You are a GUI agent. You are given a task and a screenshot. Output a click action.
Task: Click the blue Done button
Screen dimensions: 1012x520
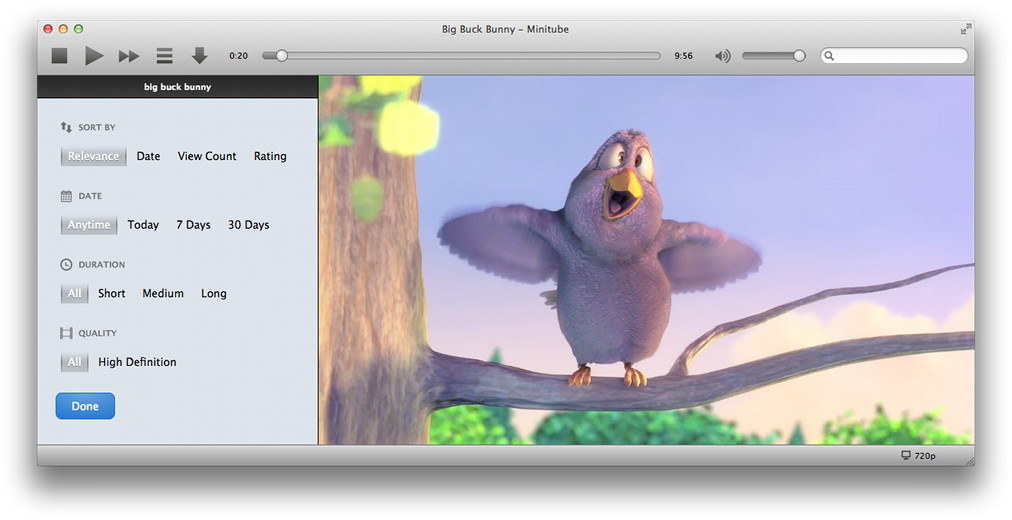click(x=85, y=406)
